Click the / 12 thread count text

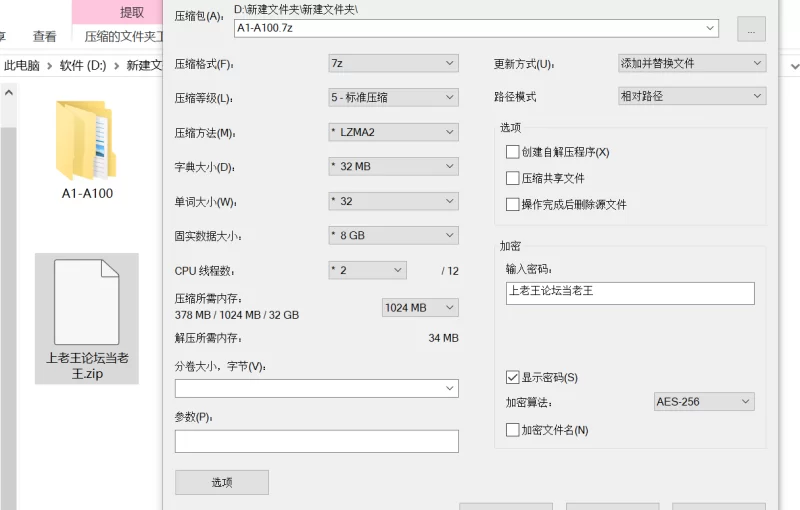point(450,271)
